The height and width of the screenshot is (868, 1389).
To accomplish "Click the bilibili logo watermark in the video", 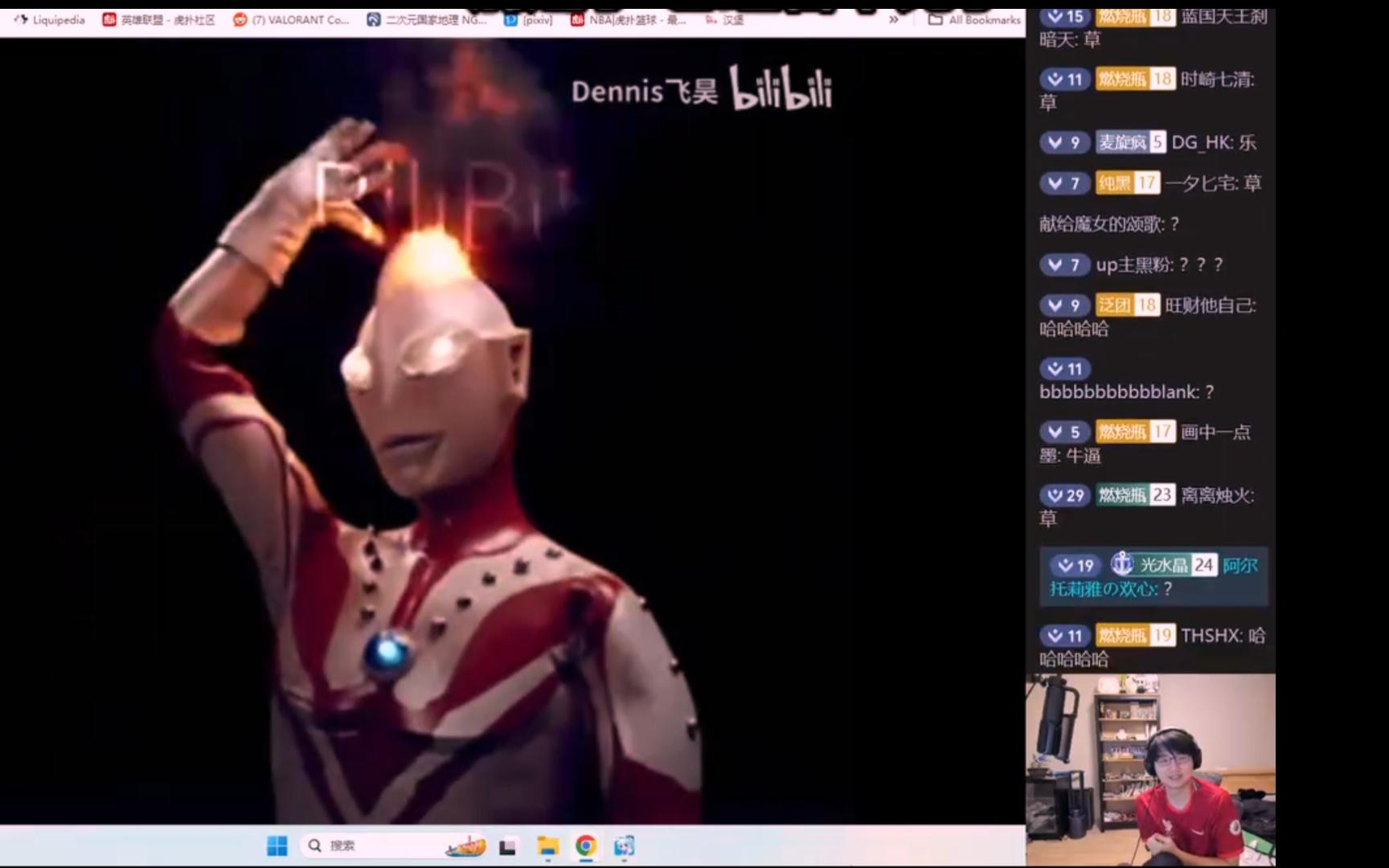I will (781, 89).
